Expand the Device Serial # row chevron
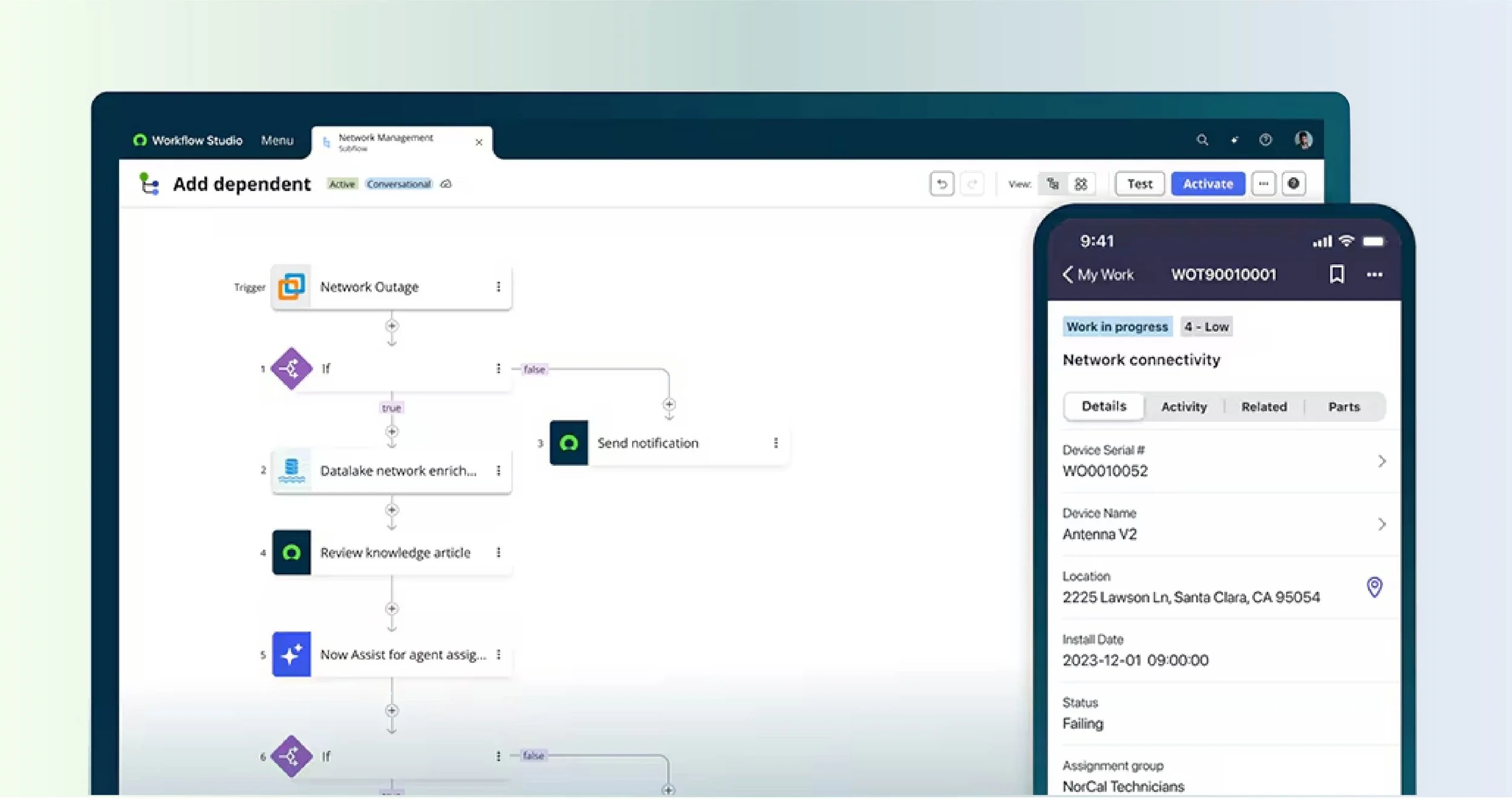This screenshot has width=1512, height=799. 1381,461
